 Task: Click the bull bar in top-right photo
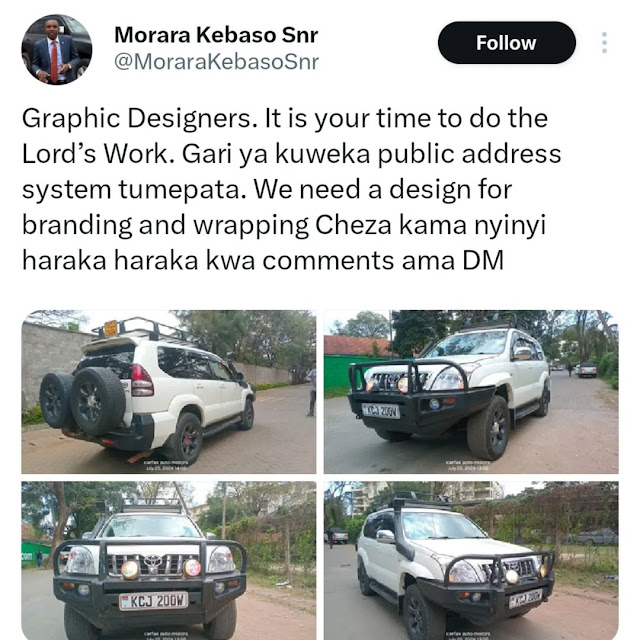click(408, 378)
